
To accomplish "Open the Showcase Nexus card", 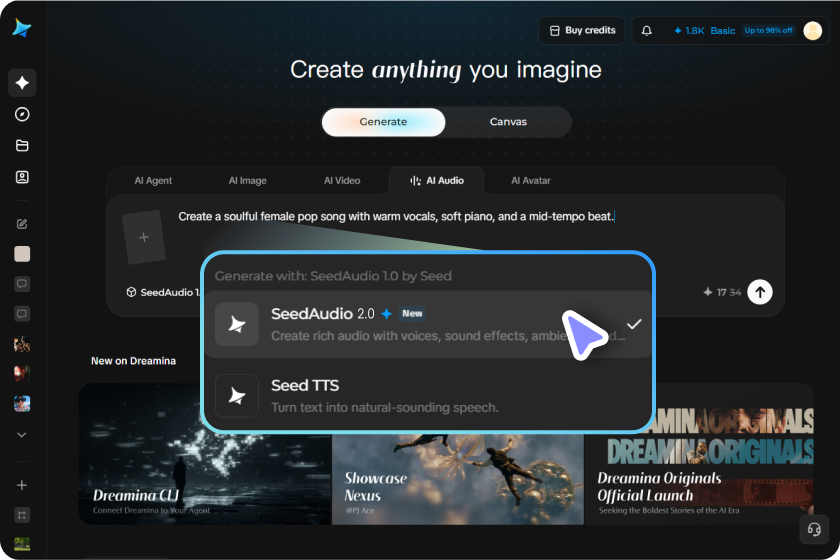I will (x=458, y=479).
